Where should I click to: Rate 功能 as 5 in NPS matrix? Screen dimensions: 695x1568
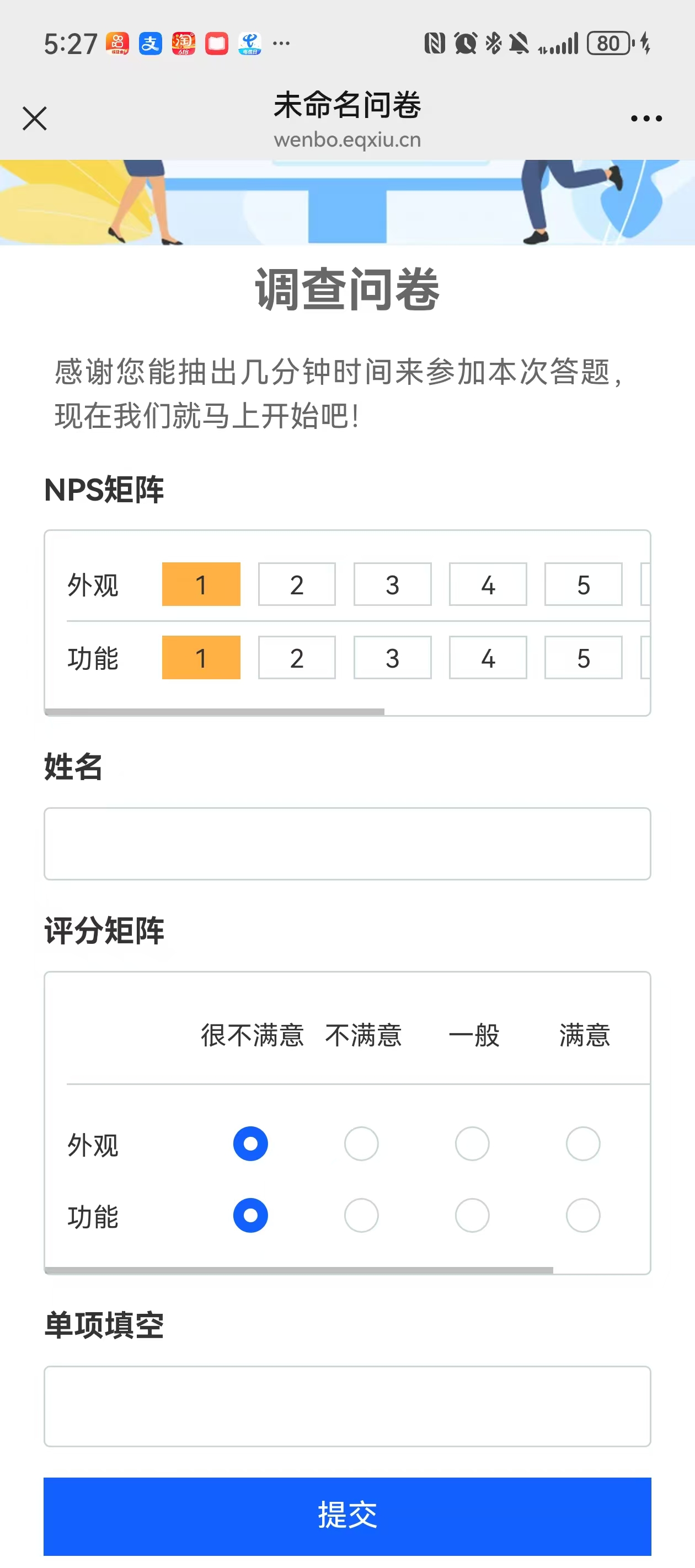(584, 657)
